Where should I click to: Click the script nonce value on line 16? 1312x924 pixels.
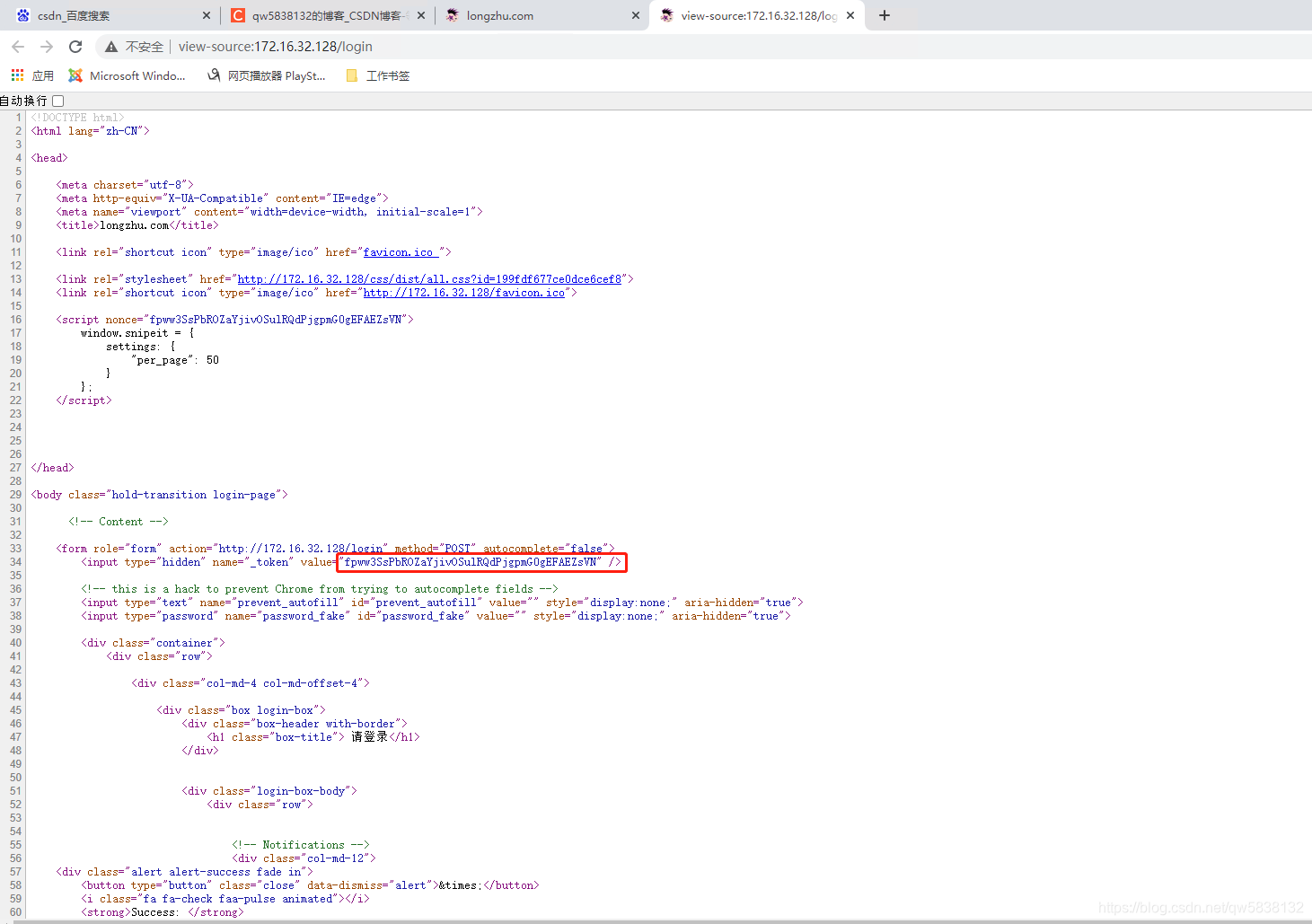[276, 320]
